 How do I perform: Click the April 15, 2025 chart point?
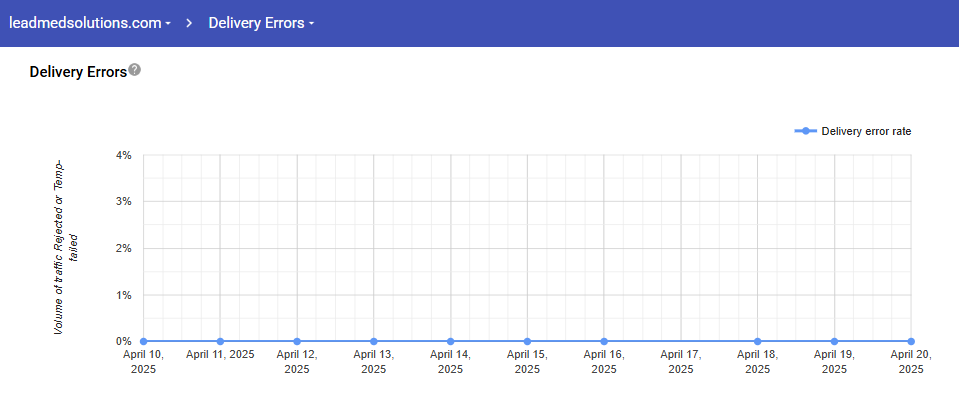[x=527, y=341]
